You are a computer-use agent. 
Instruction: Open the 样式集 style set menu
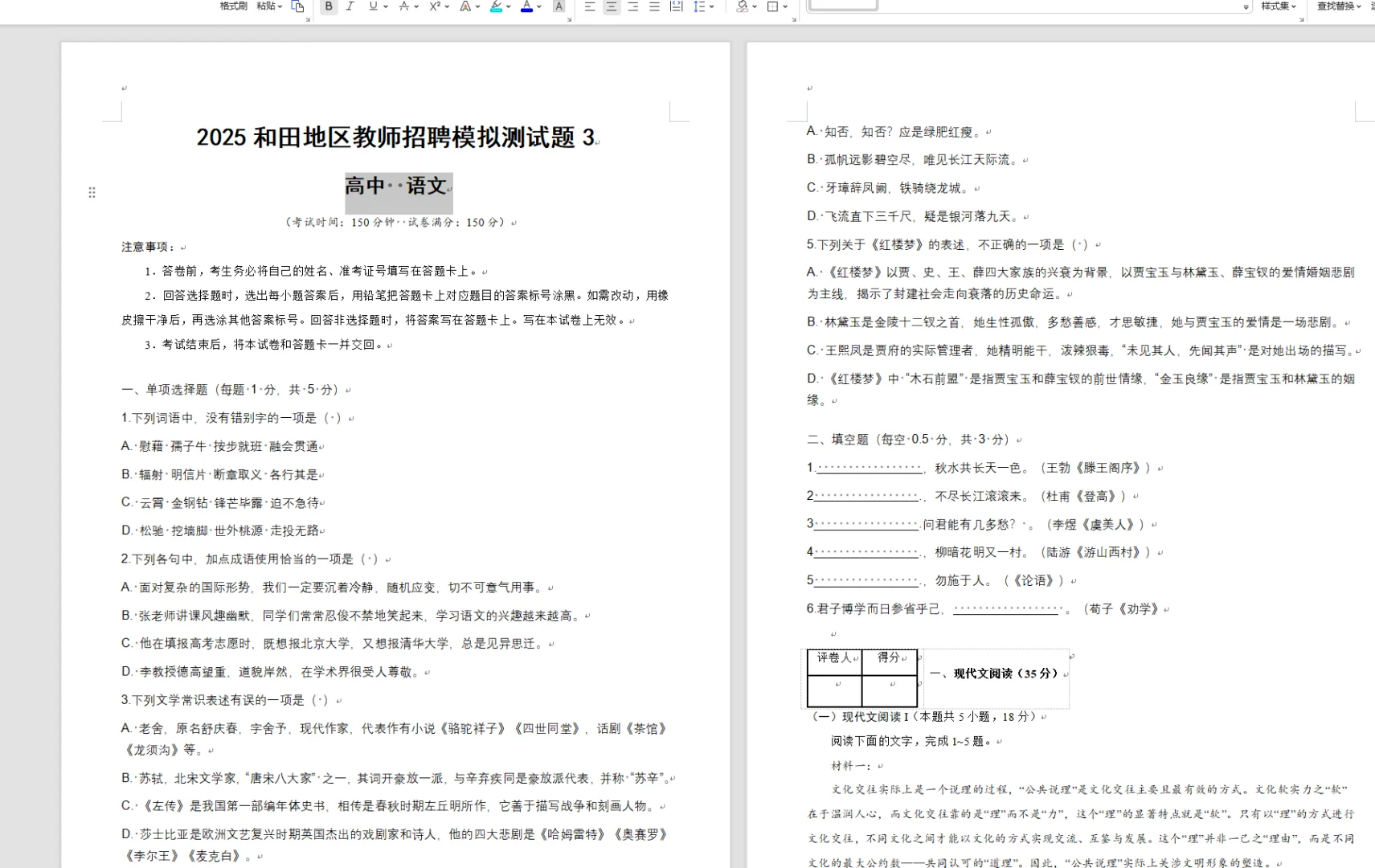[1275, 6]
